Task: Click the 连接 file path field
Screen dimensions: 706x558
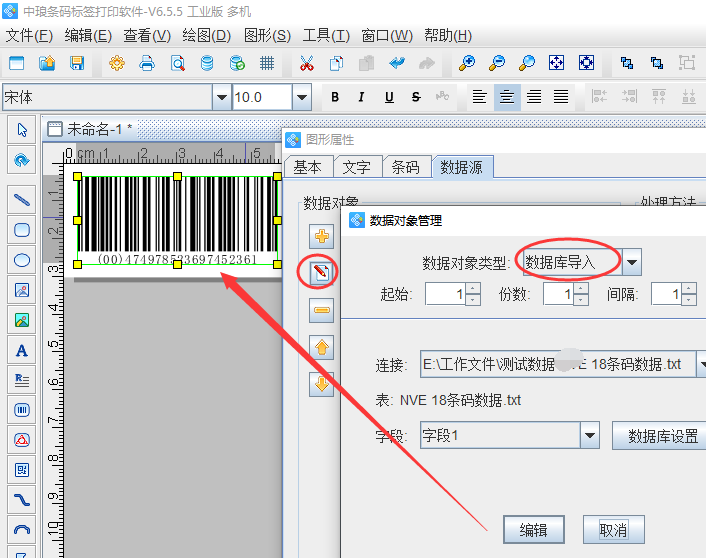Action: click(x=558, y=364)
